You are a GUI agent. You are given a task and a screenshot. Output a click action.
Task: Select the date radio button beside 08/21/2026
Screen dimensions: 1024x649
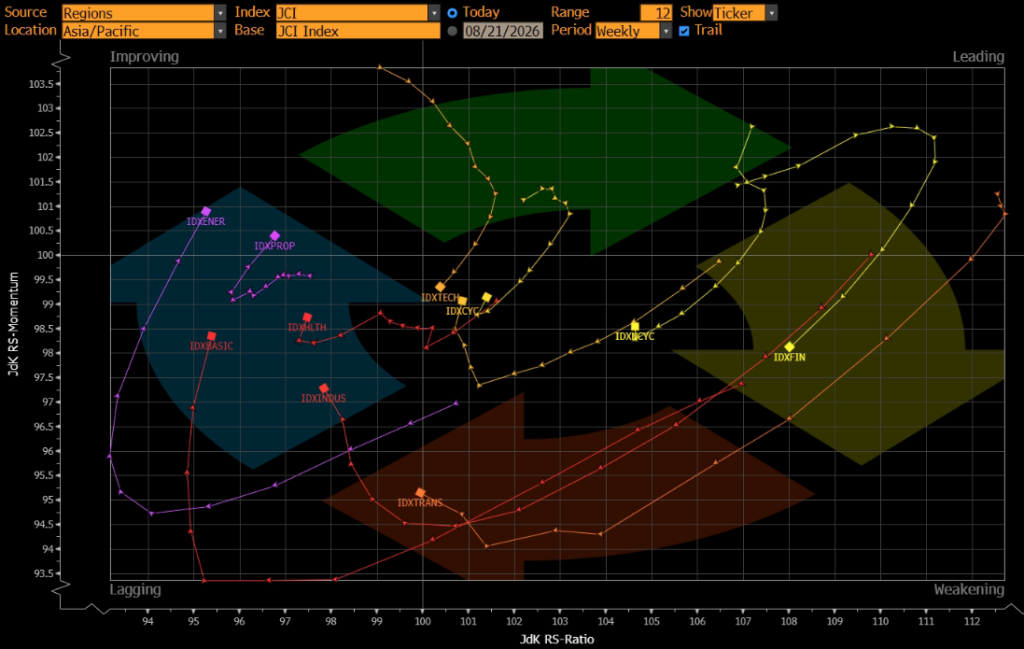[x=452, y=31]
